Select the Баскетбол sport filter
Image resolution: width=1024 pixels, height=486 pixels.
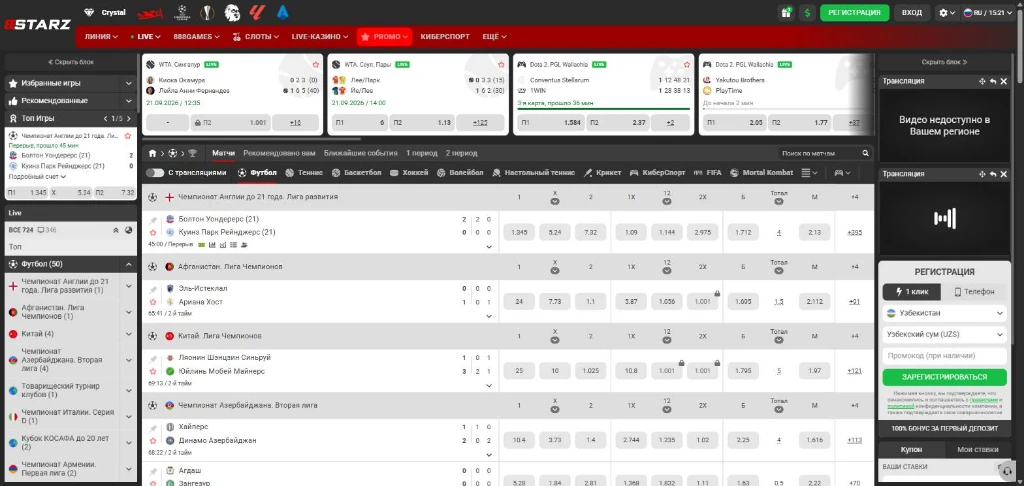[356, 172]
